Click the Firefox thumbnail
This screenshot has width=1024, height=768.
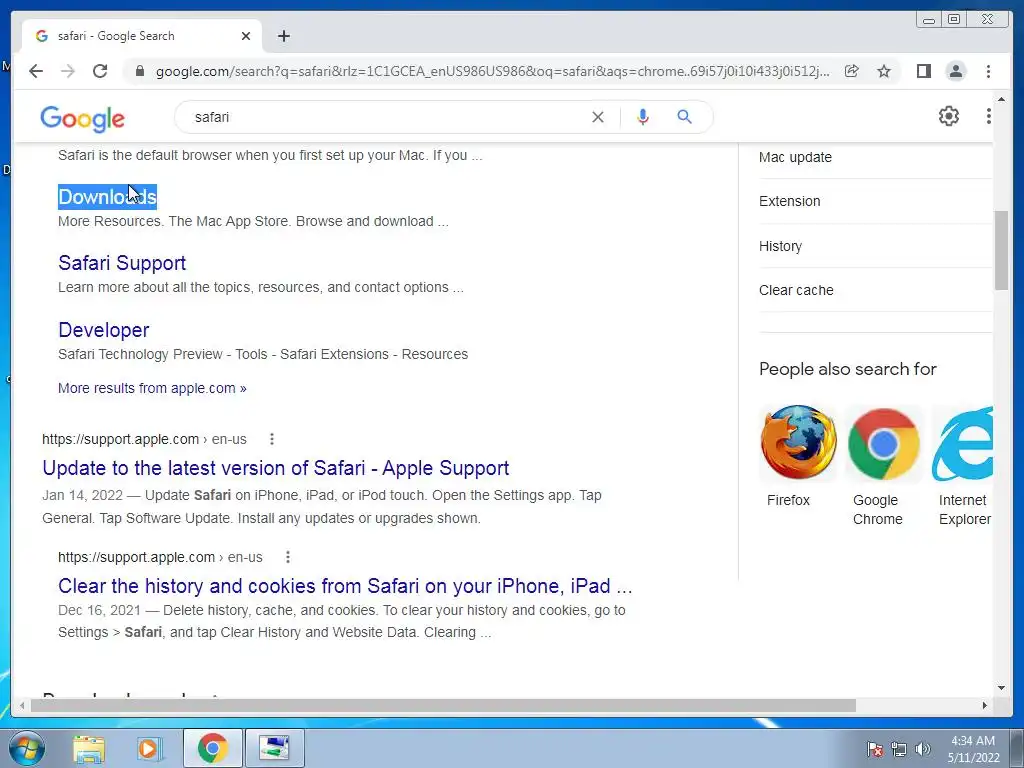tap(799, 443)
